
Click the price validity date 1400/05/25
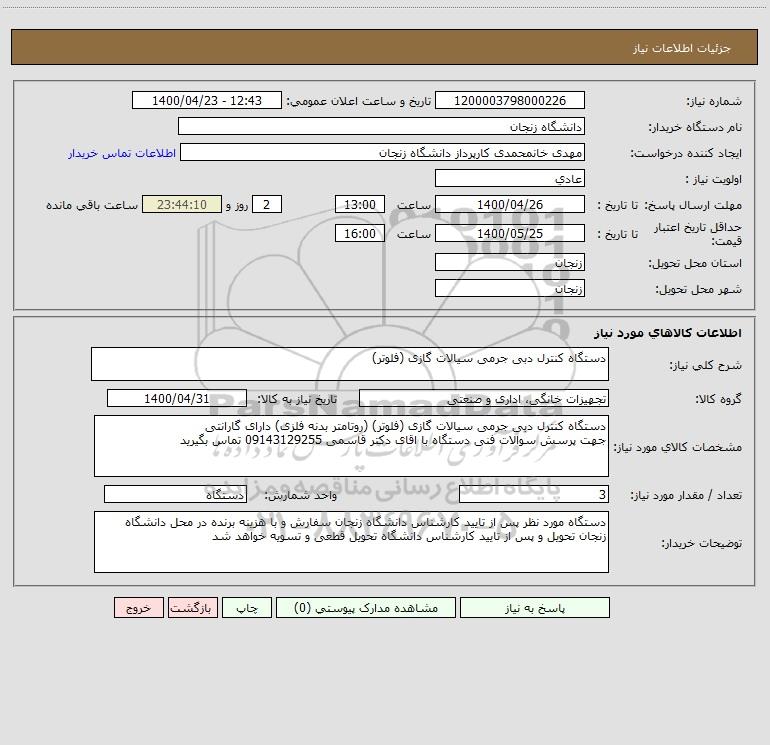pos(510,233)
